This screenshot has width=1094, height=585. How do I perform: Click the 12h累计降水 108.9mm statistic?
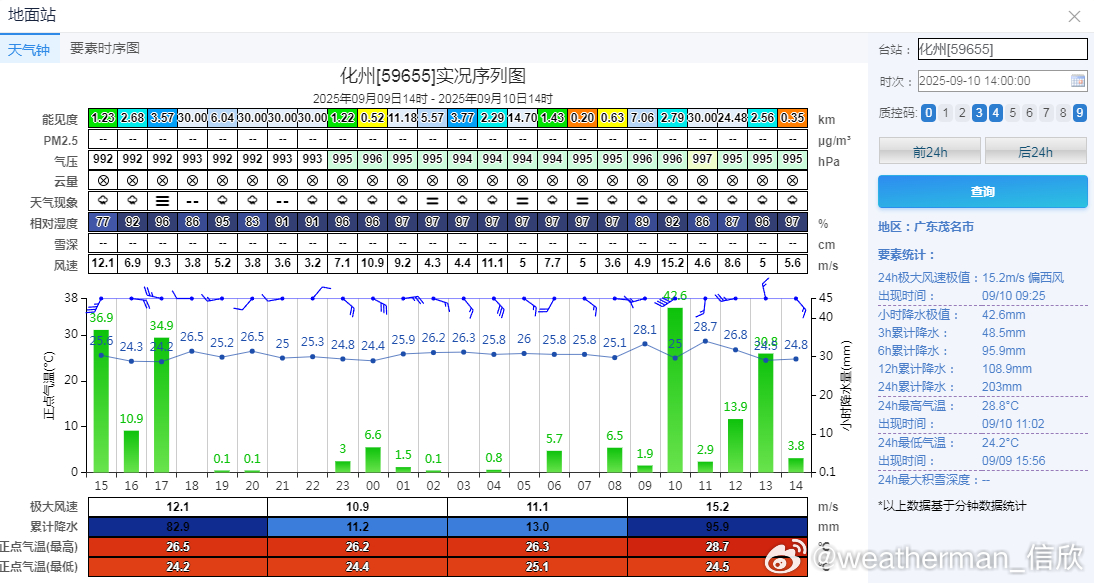click(954, 369)
